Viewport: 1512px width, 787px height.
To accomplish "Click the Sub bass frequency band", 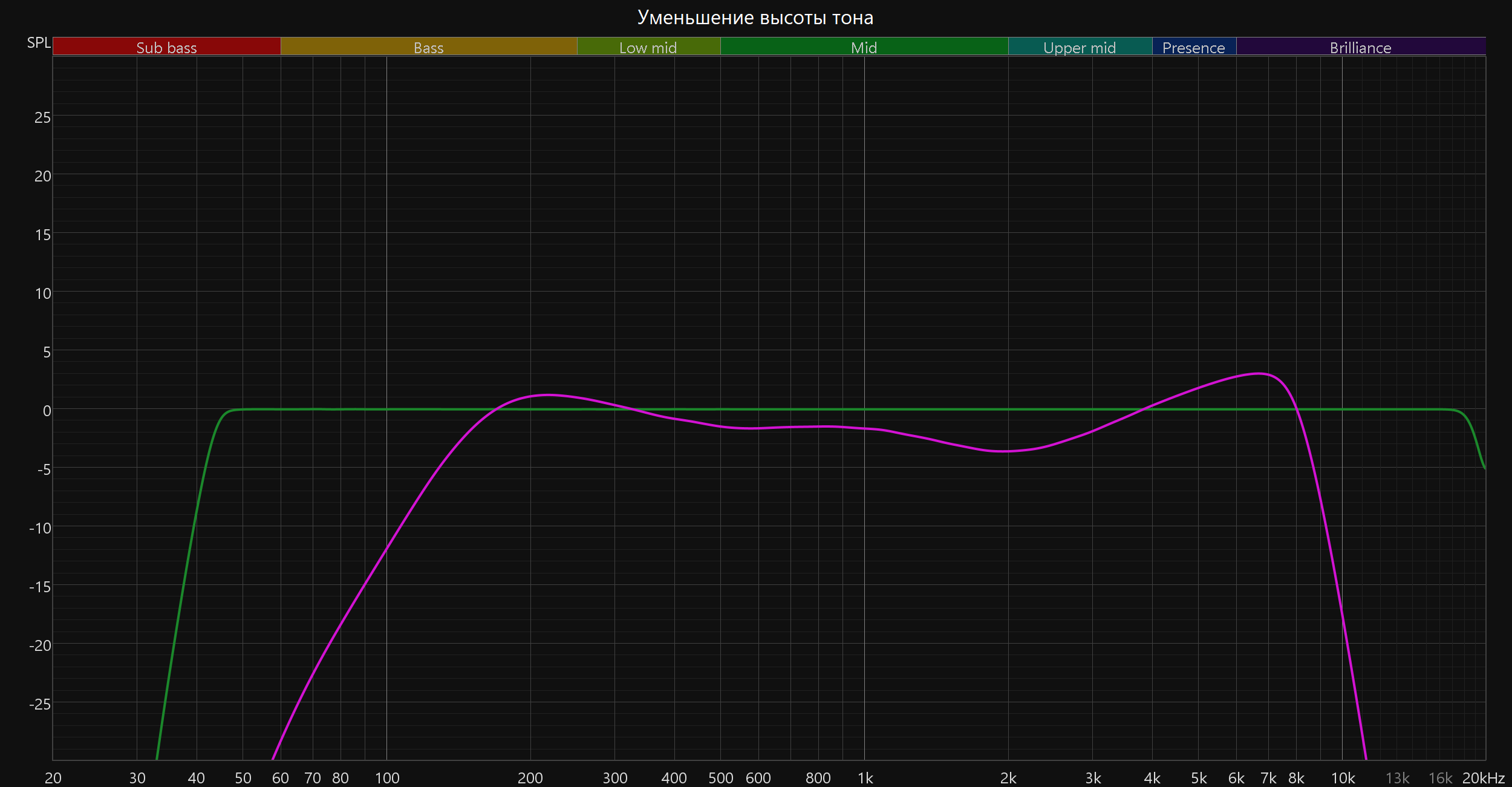I will pyautogui.click(x=166, y=47).
